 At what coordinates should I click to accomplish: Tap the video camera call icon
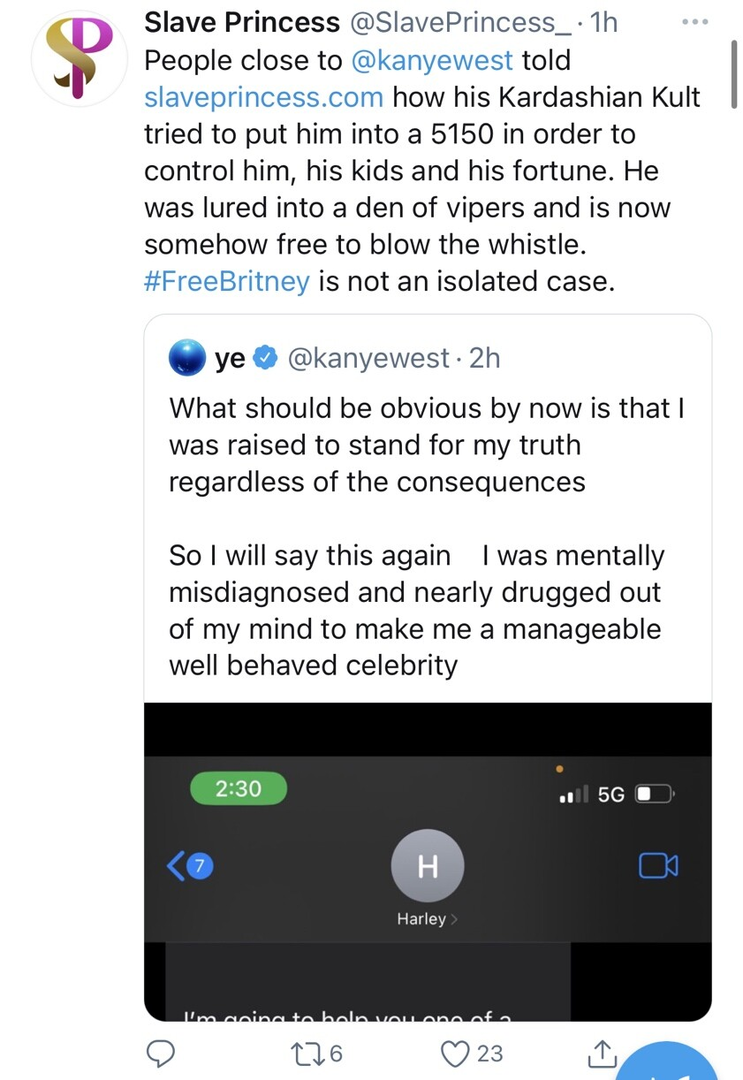point(658,865)
